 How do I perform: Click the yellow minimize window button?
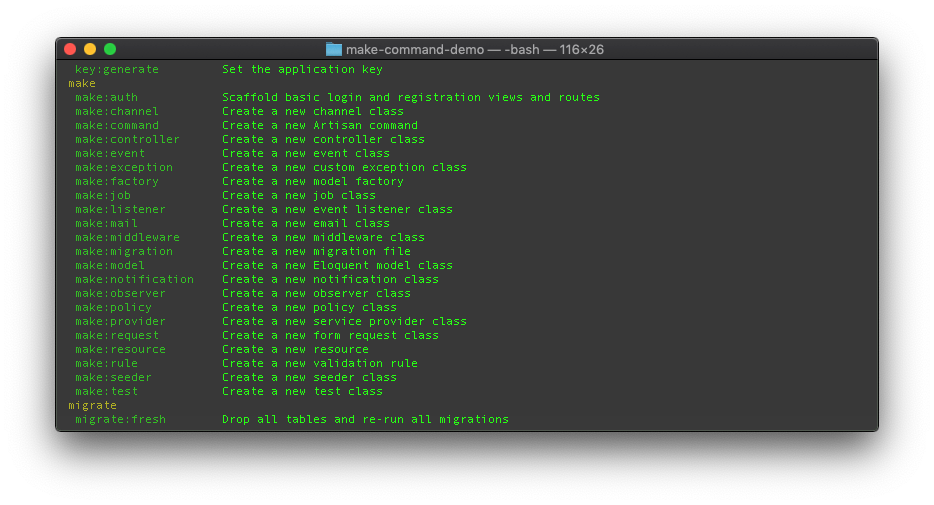[90, 49]
